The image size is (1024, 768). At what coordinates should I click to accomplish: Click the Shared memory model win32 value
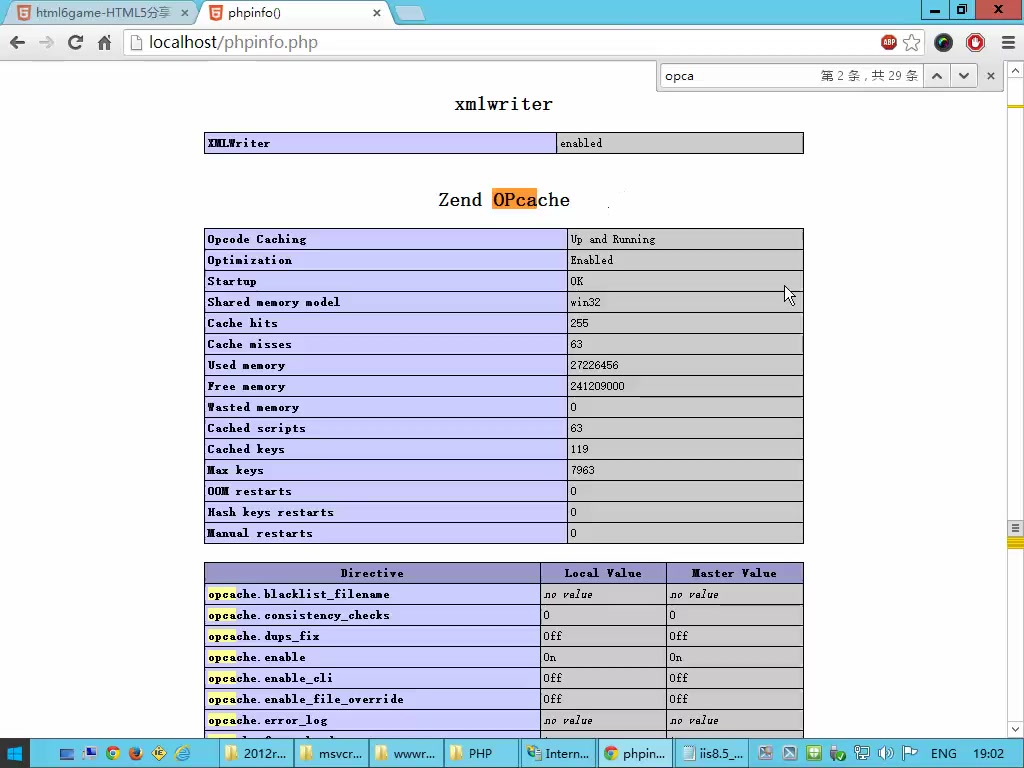click(585, 302)
